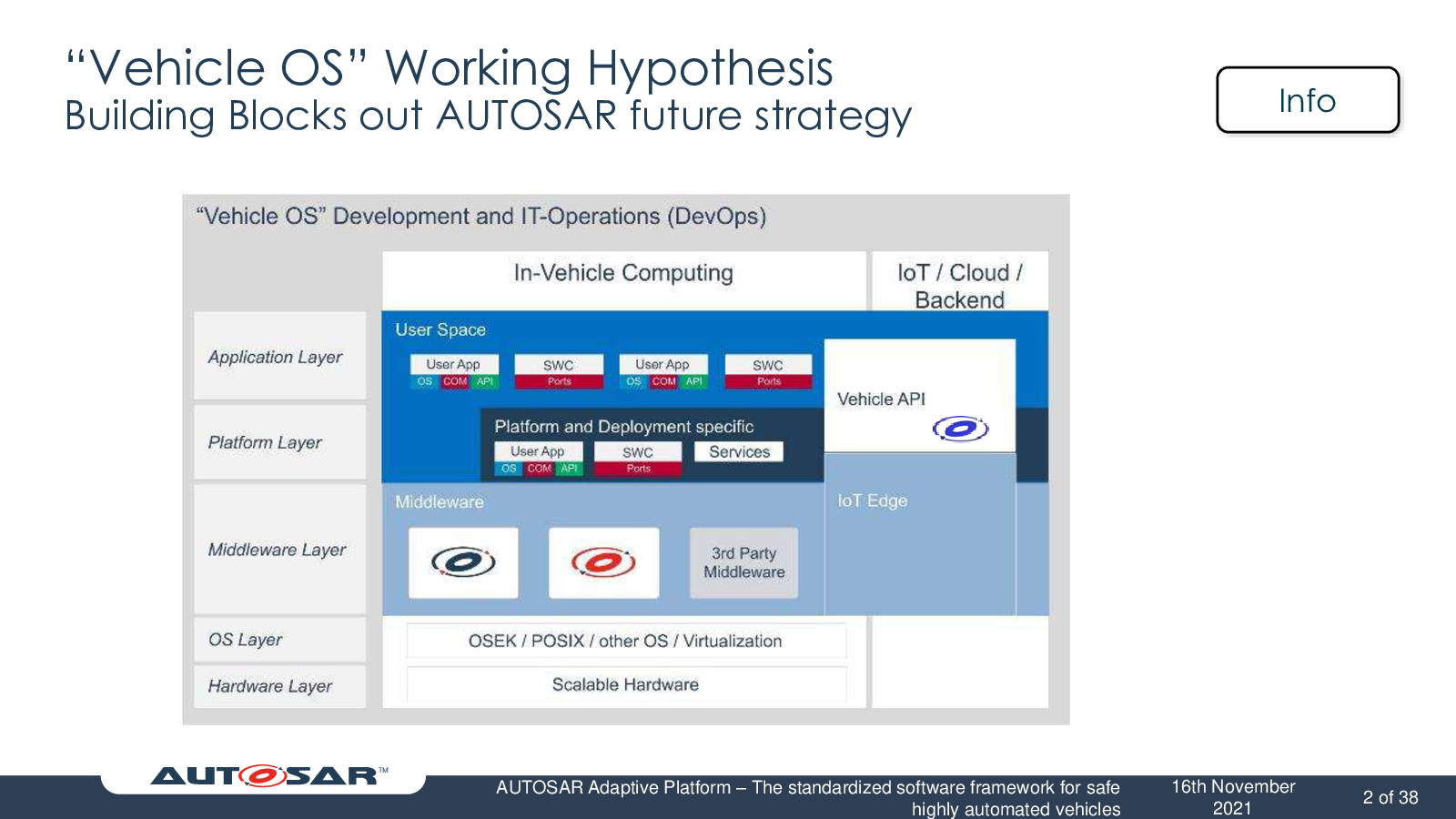Click subtitle Building Blocks out AUTOSAR future strategy
This screenshot has width=1456, height=819.
[488, 116]
